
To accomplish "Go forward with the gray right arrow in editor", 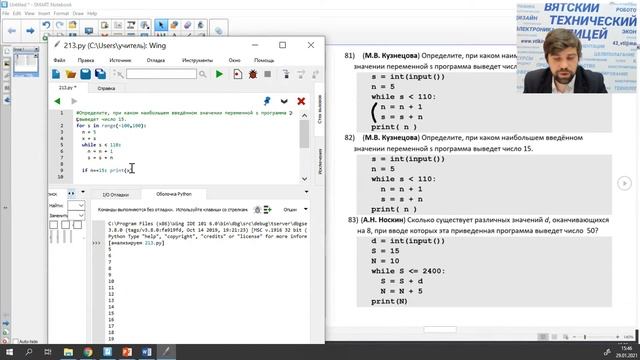I will (x=74, y=101).
